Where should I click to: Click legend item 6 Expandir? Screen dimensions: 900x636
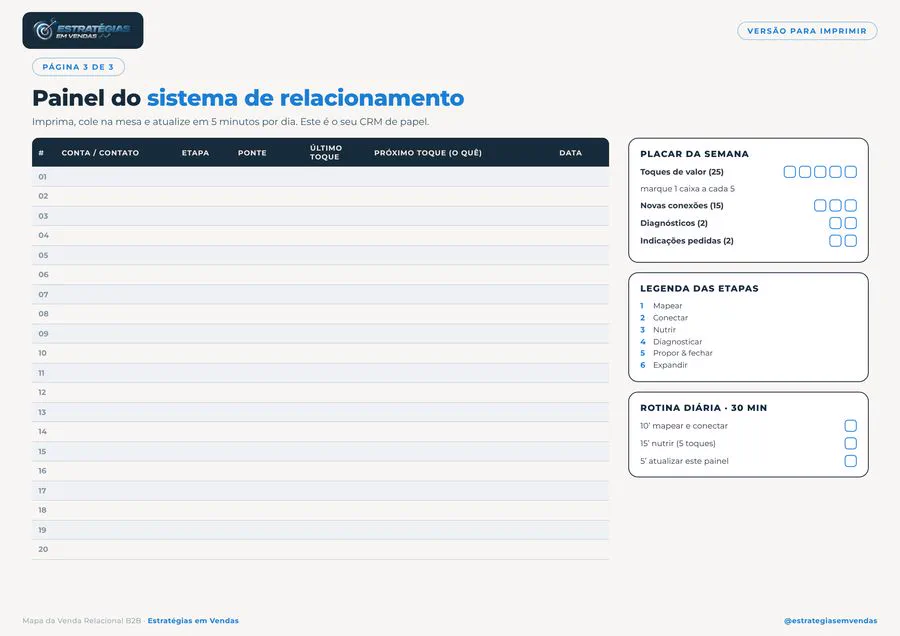[x=664, y=365]
